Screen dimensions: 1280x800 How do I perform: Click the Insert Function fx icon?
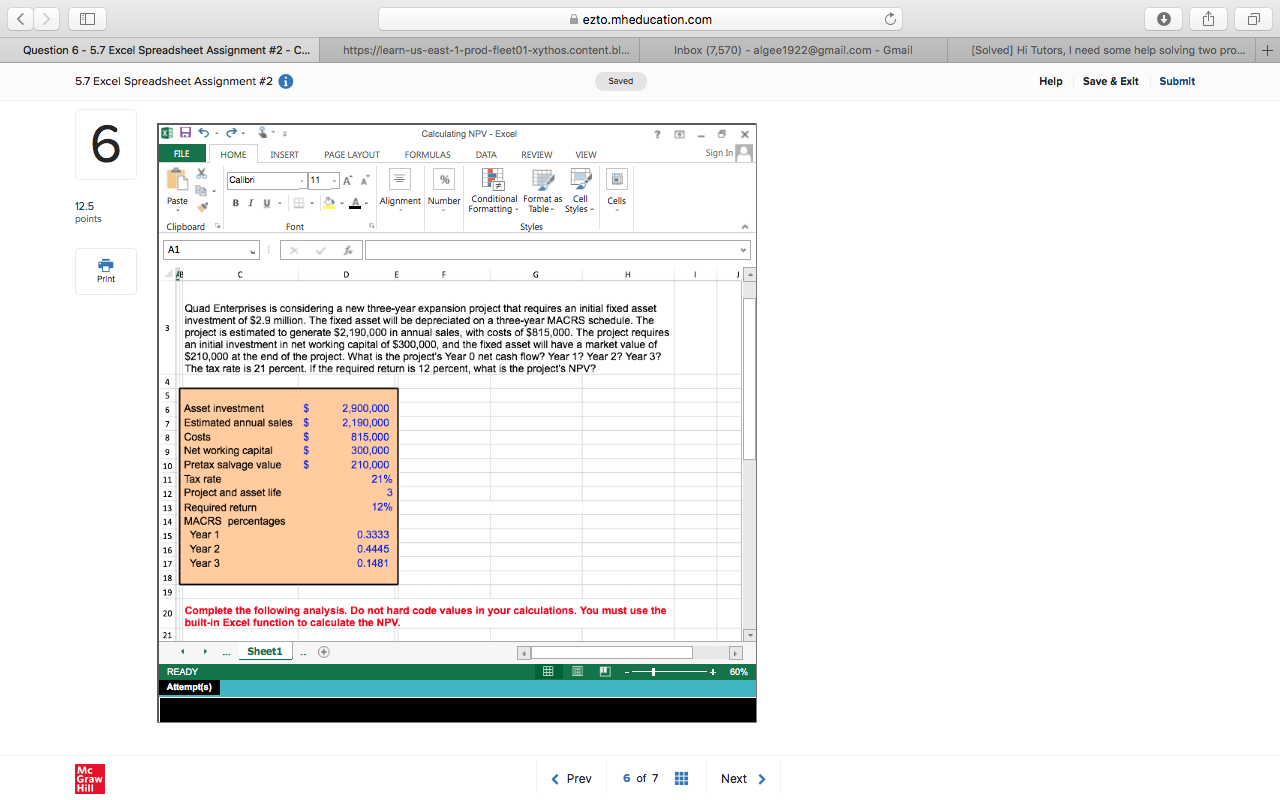[348, 250]
